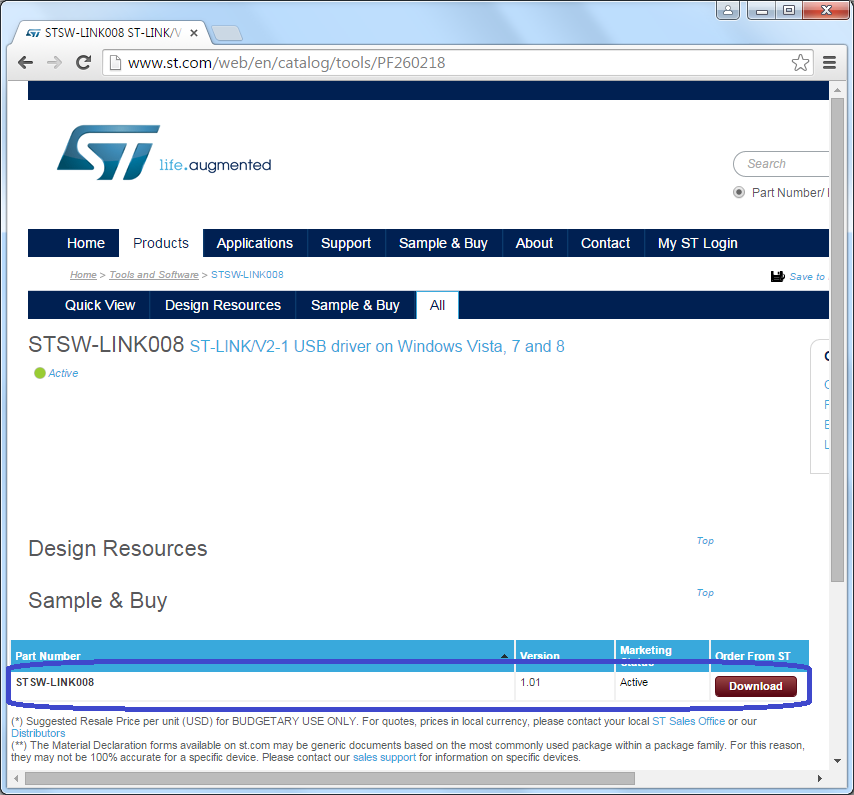Click the horizontal scrollbar right arrow
The height and width of the screenshot is (795, 854).
pos(820,779)
